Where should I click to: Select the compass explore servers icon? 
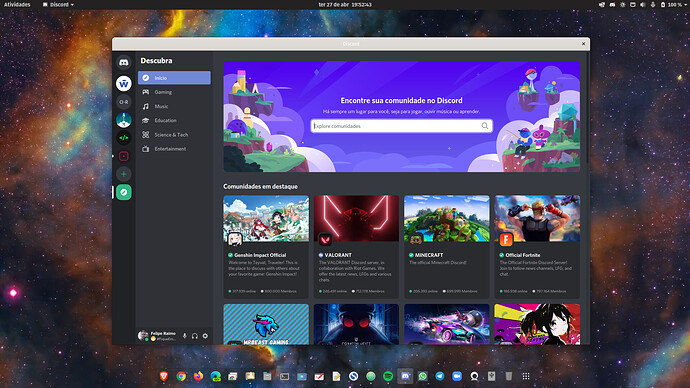click(124, 192)
